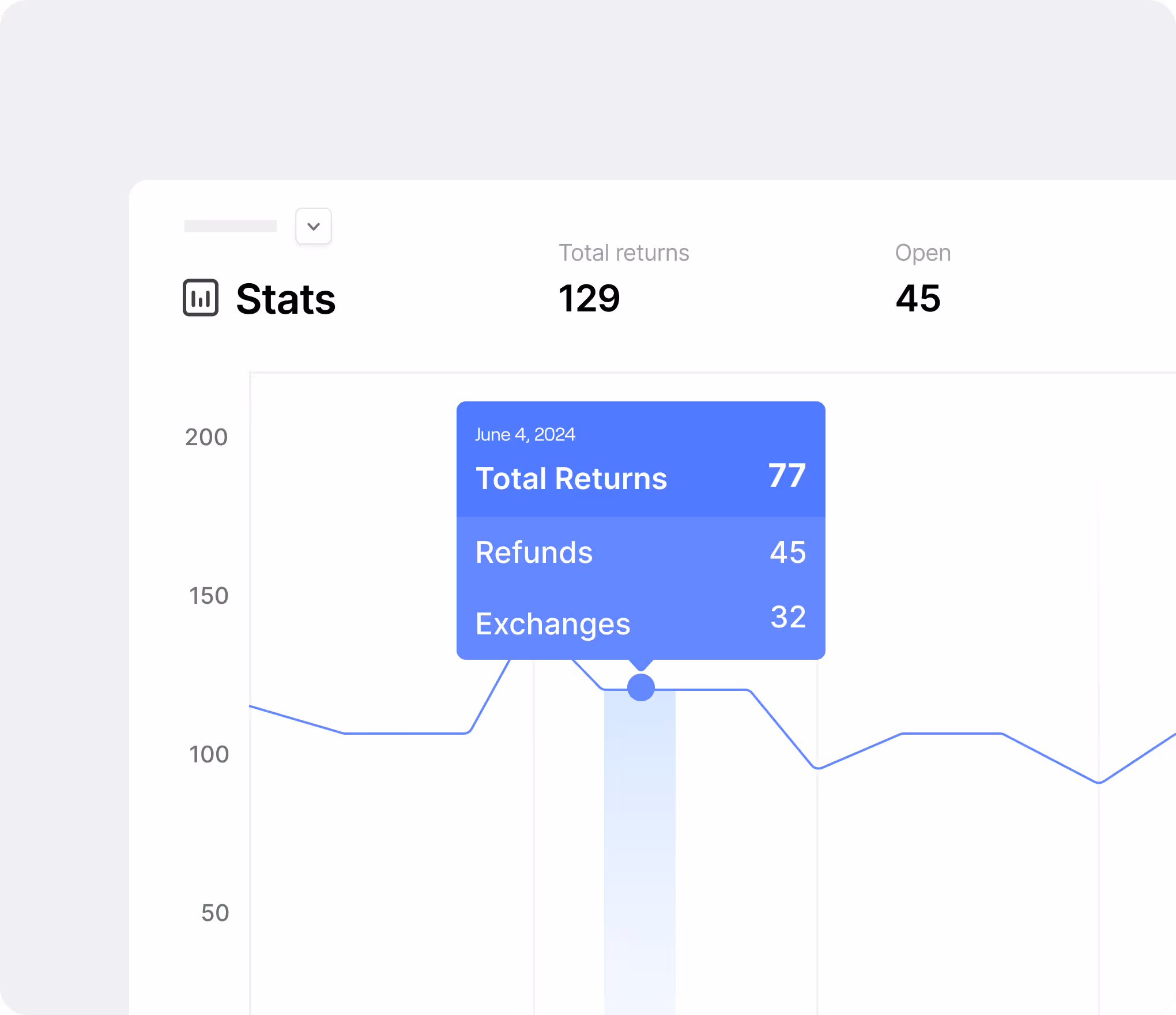Open the chevron dropdown above Stats

click(x=314, y=226)
